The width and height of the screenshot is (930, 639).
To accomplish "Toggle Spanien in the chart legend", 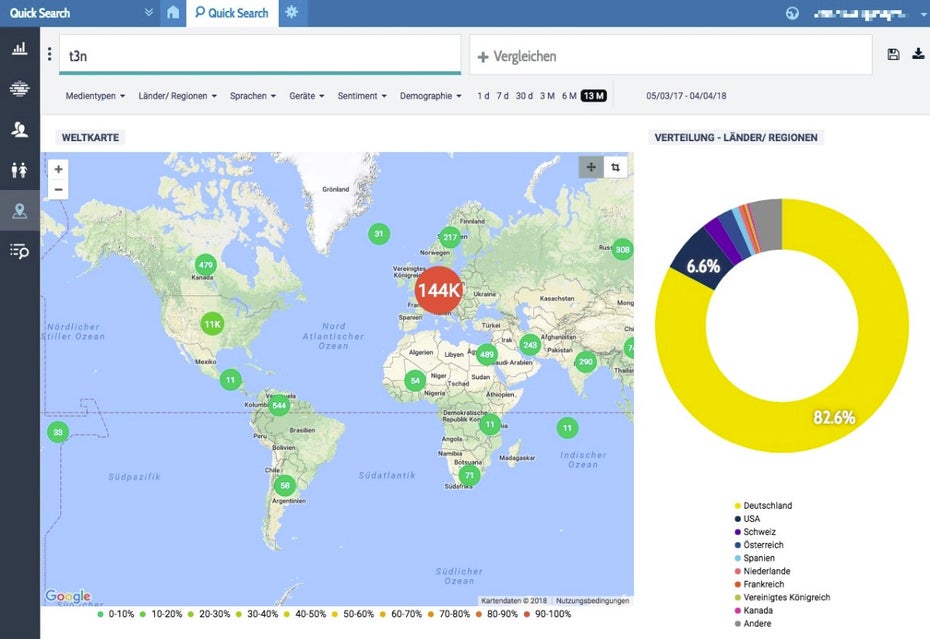I will tap(755, 558).
